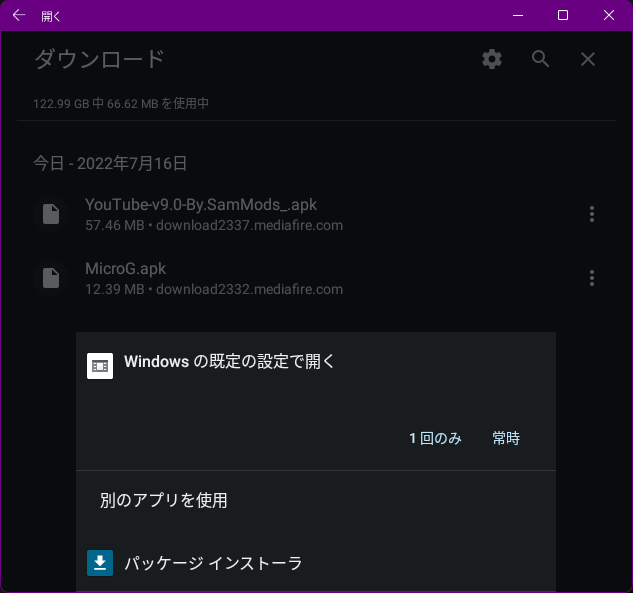This screenshot has height=593, width=633.
Task: Choose Windows の既定の設定で開く option
Action: [x=229, y=361]
